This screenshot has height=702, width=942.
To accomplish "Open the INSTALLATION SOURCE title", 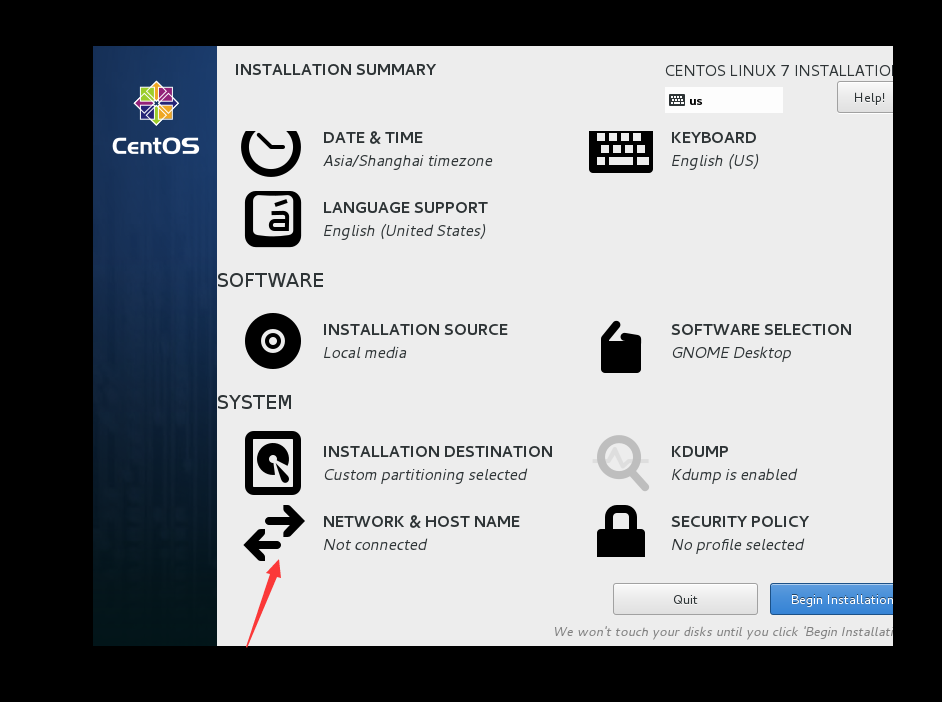I will pyautogui.click(x=415, y=330).
